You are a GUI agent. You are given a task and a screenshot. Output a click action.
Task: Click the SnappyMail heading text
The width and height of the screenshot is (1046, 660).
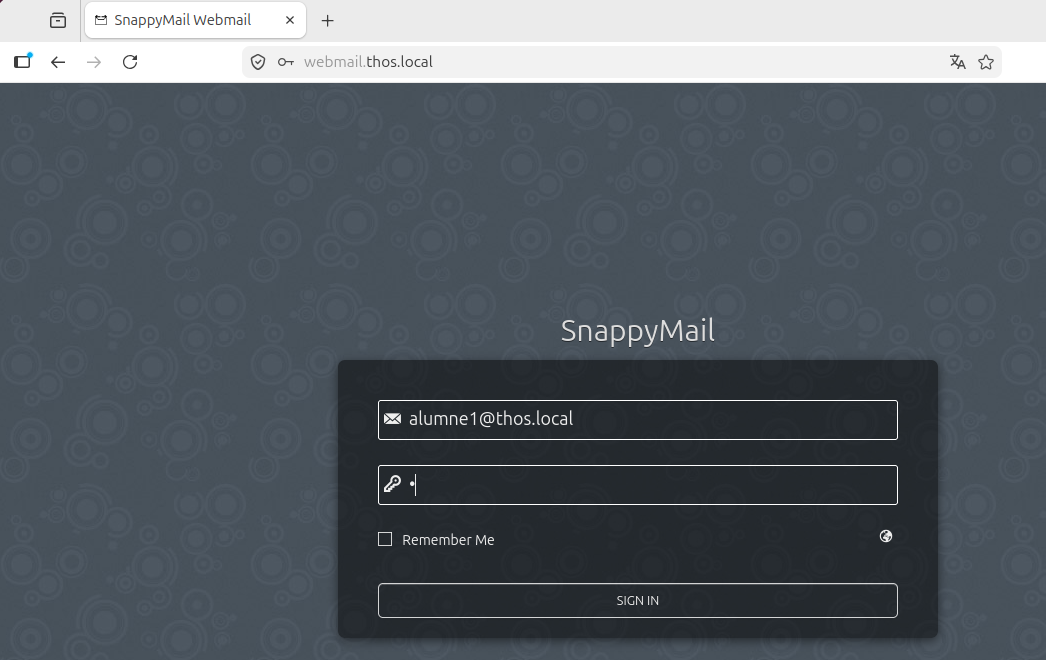[637, 331]
